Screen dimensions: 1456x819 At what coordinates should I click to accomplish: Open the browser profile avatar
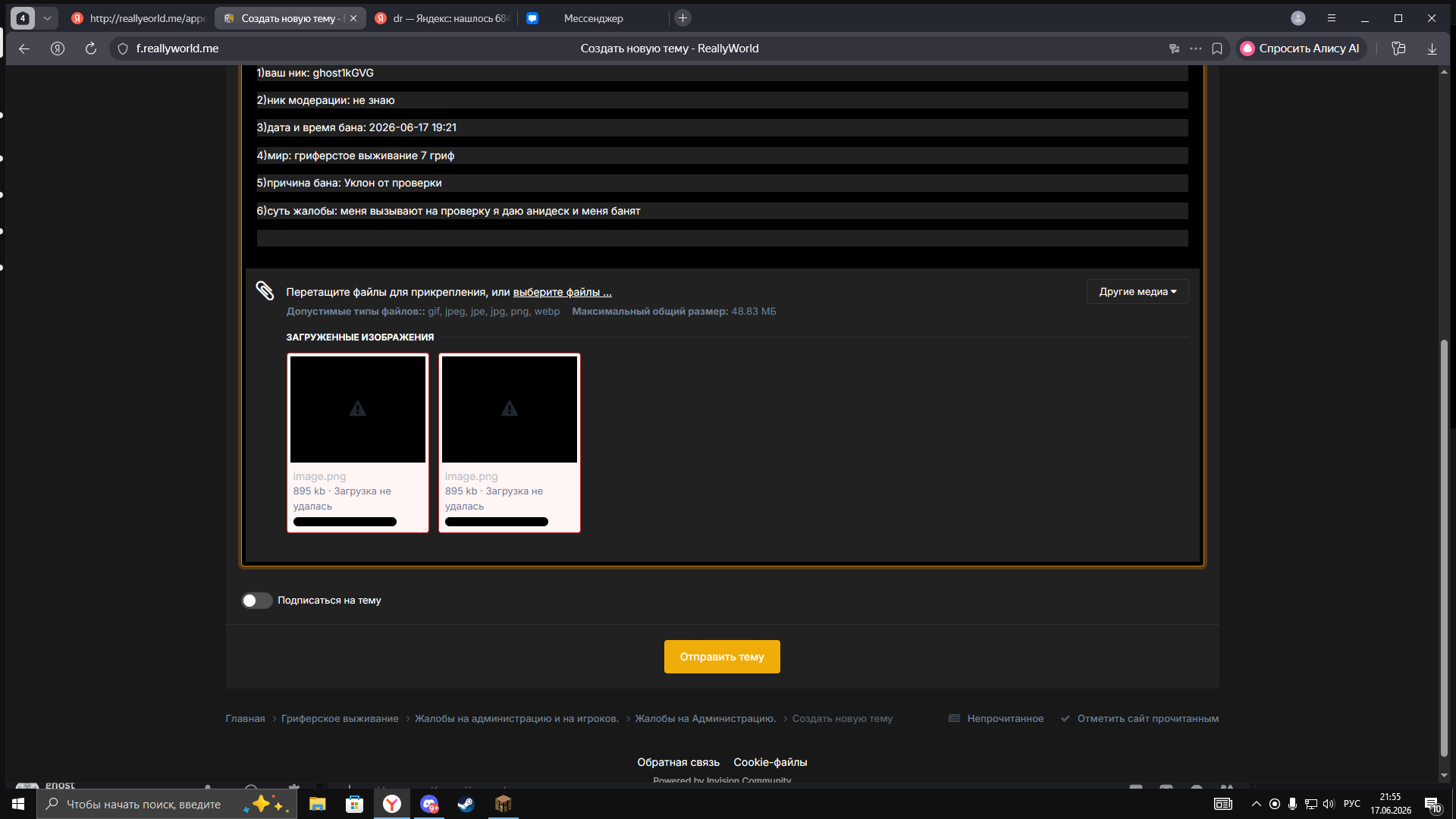(1298, 18)
